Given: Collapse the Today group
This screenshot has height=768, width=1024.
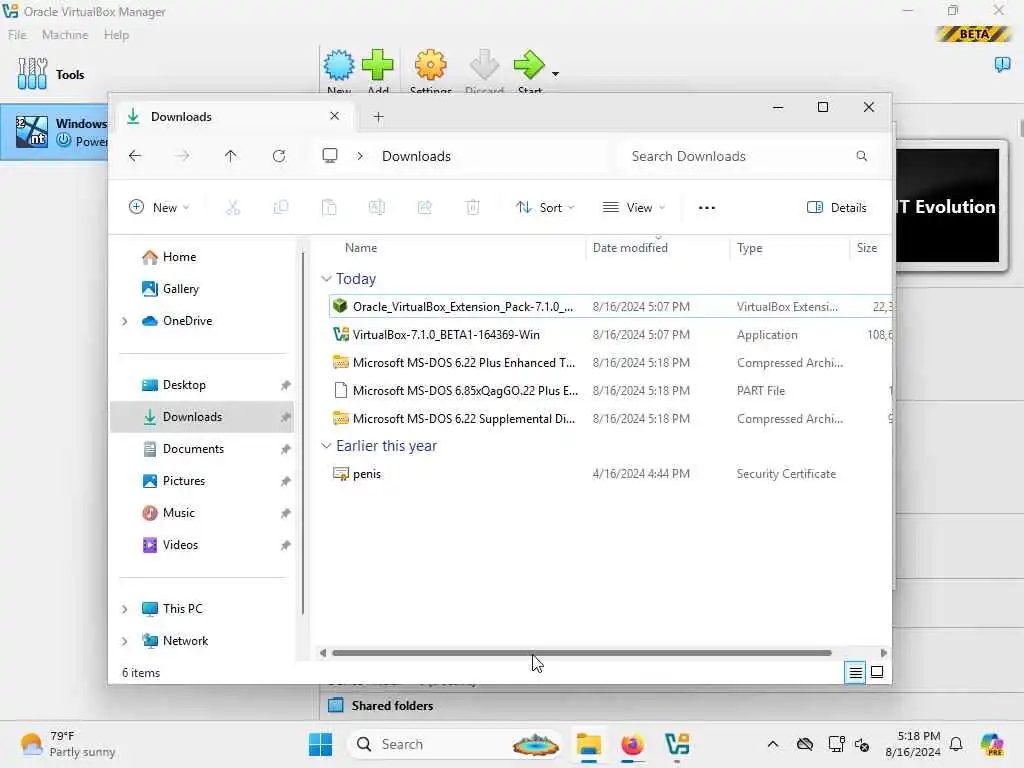Looking at the screenshot, I should [x=327, y=279].
